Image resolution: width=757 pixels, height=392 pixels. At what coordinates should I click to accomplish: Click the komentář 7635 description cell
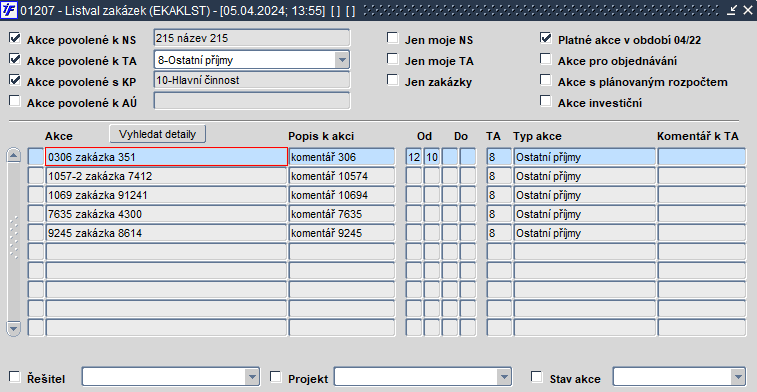click(x=342, y=214)
